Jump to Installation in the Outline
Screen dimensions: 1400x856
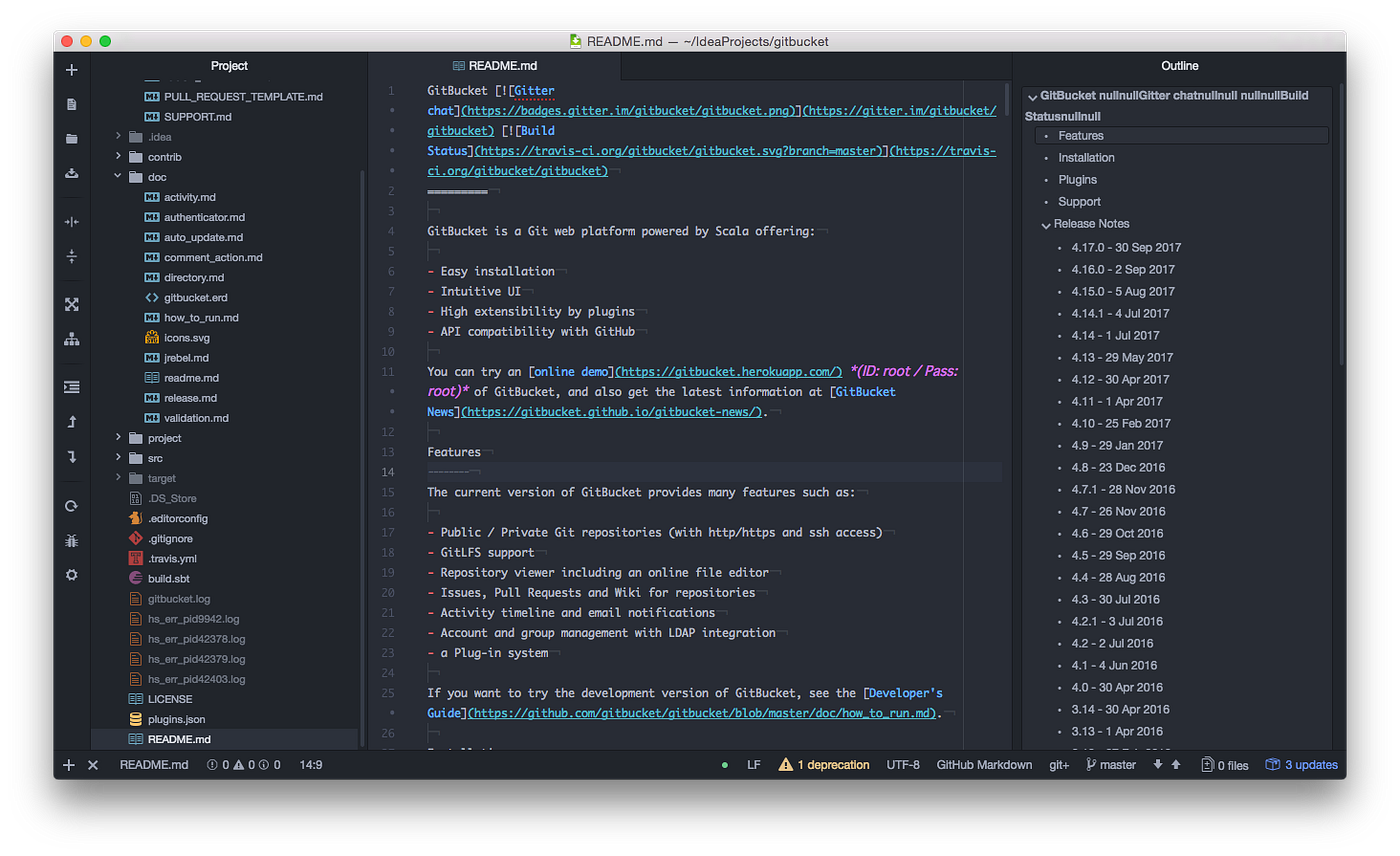1086,158
